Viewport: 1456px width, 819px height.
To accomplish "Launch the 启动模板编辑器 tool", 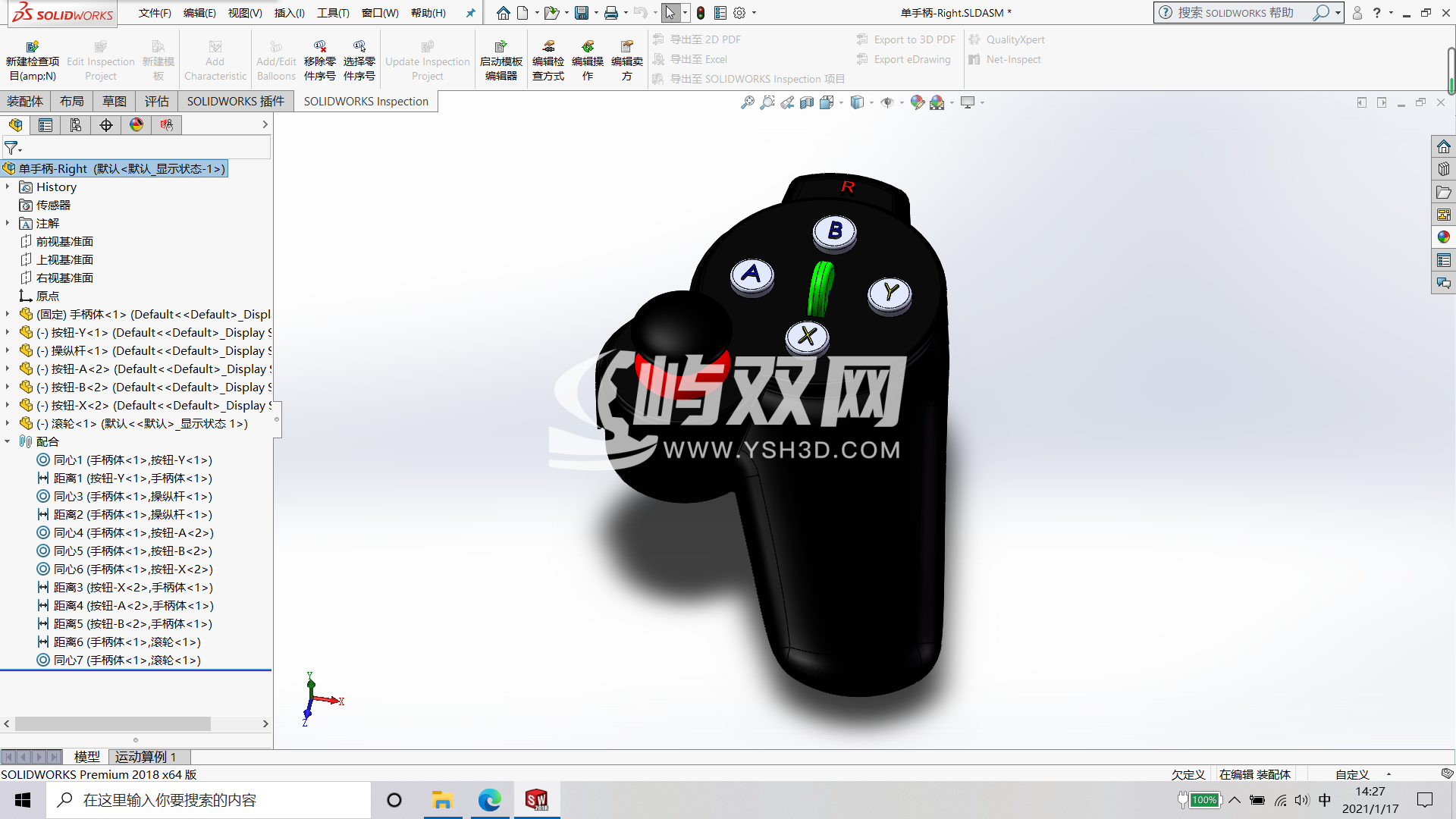I will (501, 58).
